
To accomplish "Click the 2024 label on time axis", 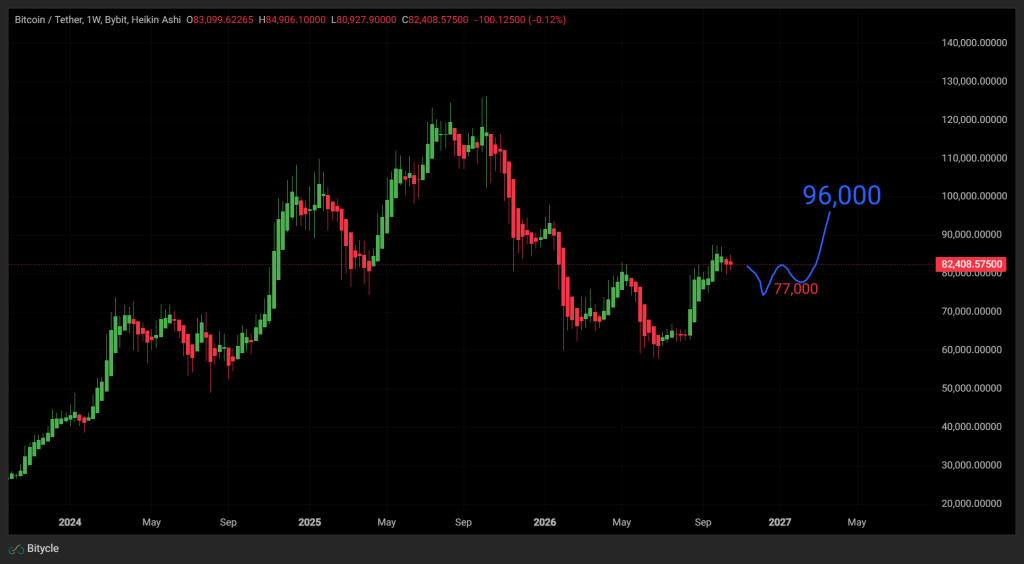I will coord(70,523).
